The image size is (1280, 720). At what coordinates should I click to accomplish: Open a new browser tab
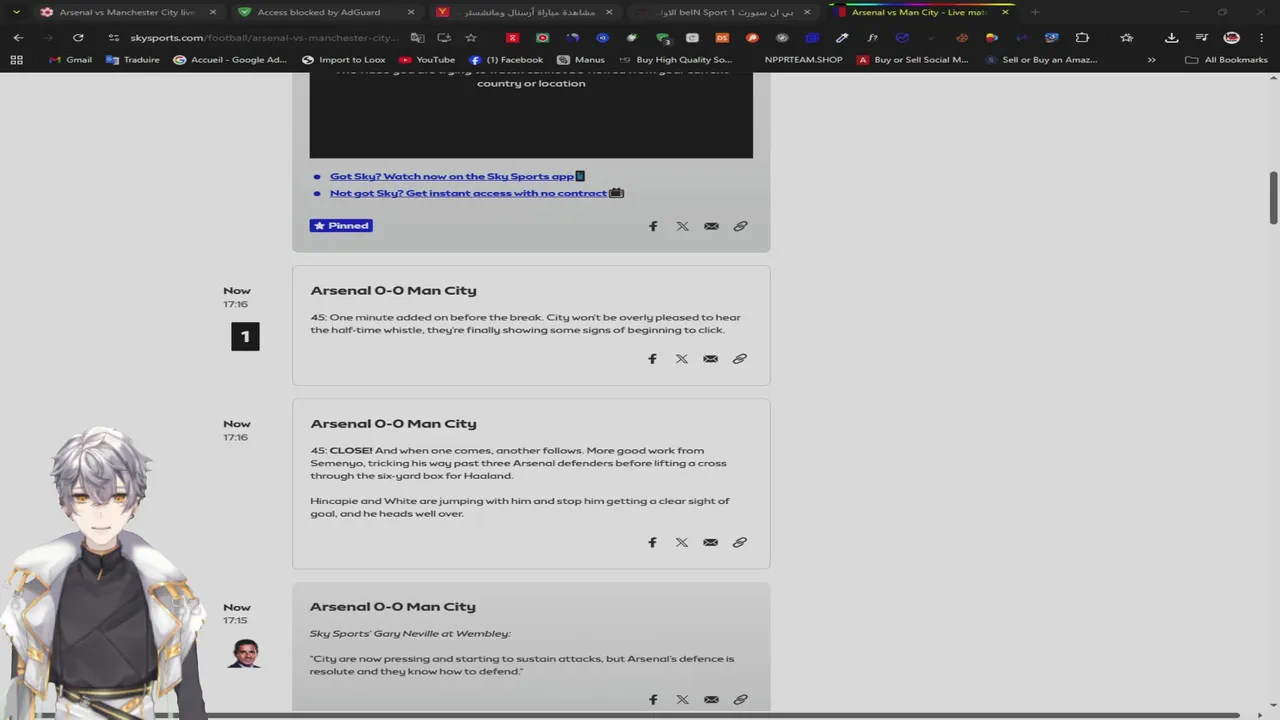[1034, 12]
